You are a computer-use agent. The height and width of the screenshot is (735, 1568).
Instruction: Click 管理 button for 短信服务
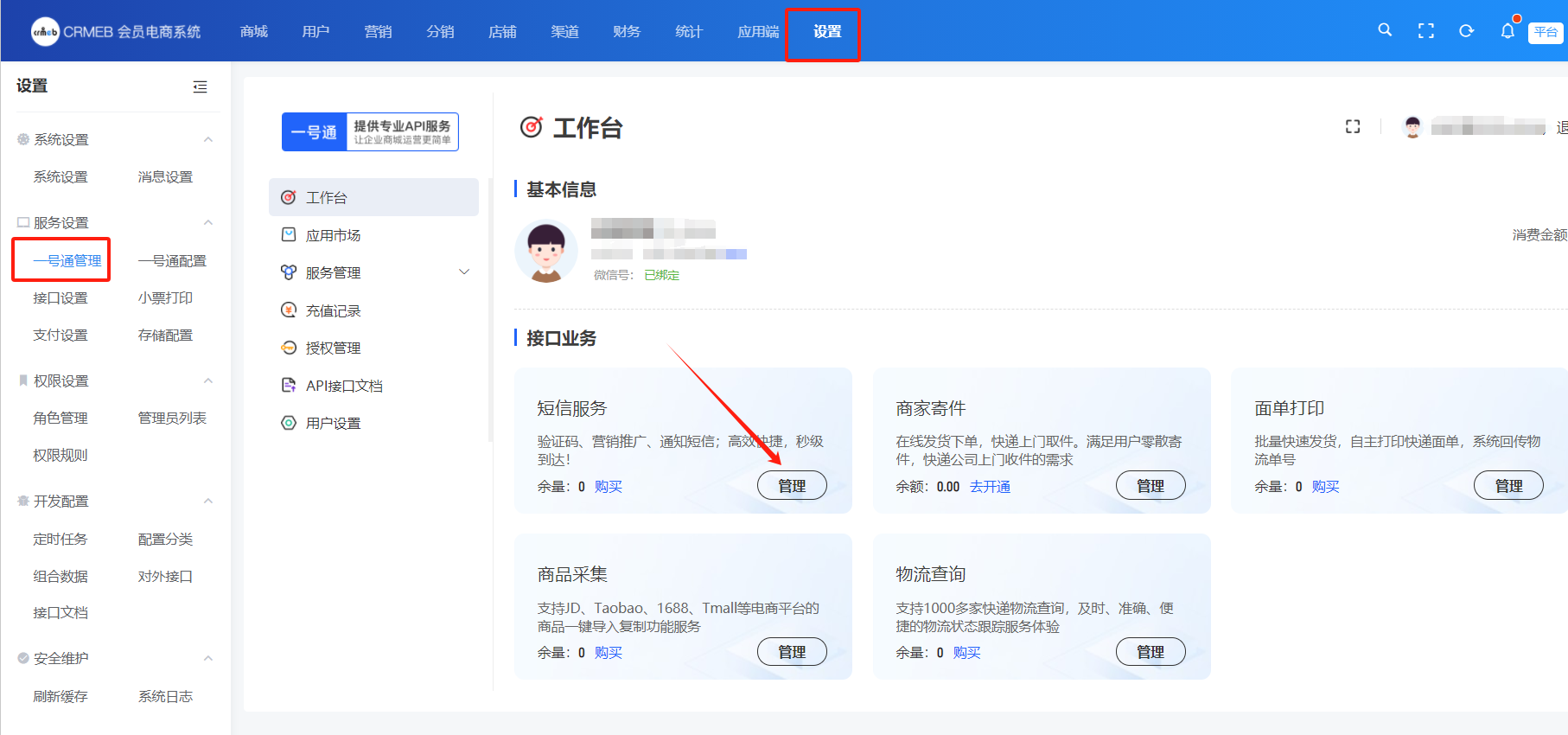pos(792,486)
